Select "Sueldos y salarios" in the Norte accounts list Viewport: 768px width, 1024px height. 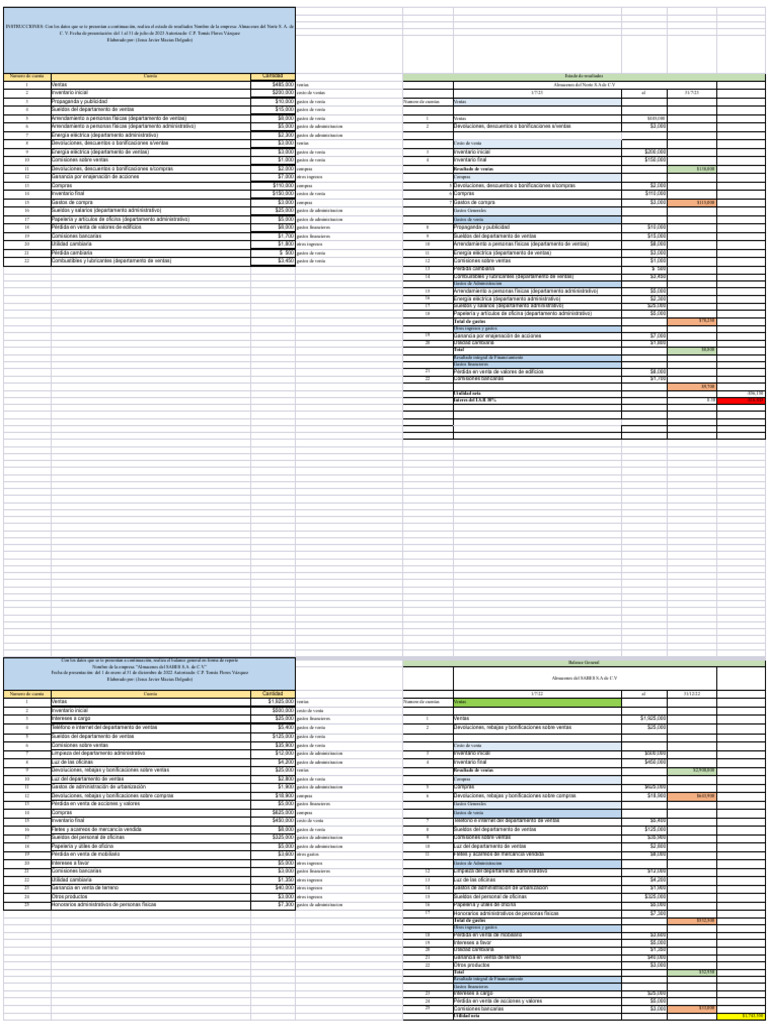106,211
